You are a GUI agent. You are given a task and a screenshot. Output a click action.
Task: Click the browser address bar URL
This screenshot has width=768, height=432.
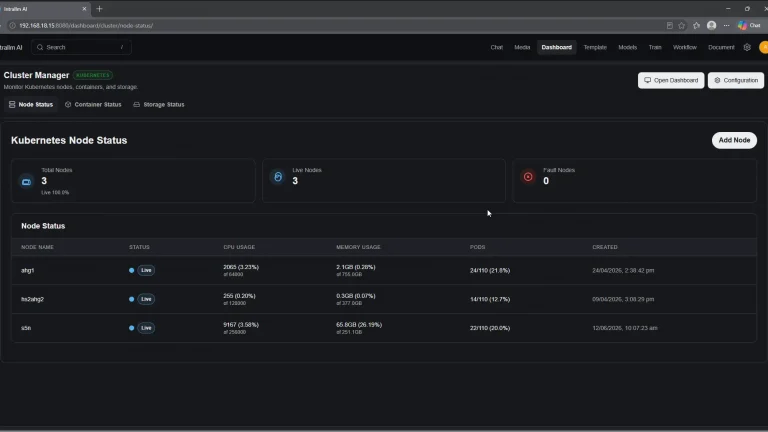[86, 25]
